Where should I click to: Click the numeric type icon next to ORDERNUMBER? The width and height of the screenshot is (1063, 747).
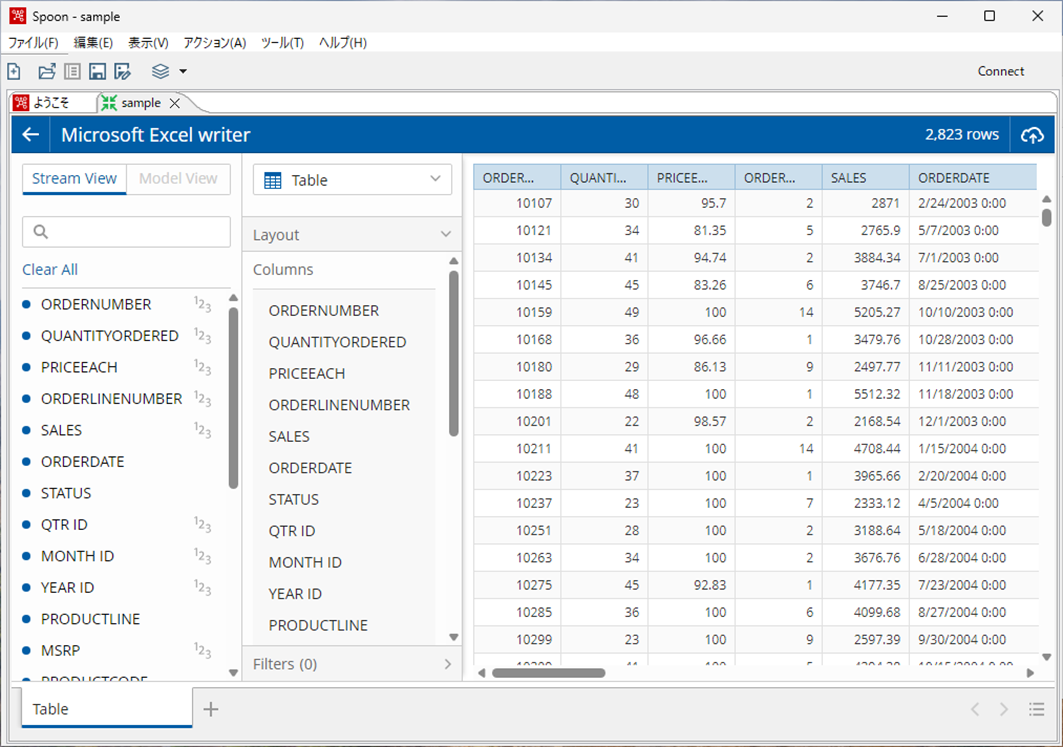click(x=202, y=304)
